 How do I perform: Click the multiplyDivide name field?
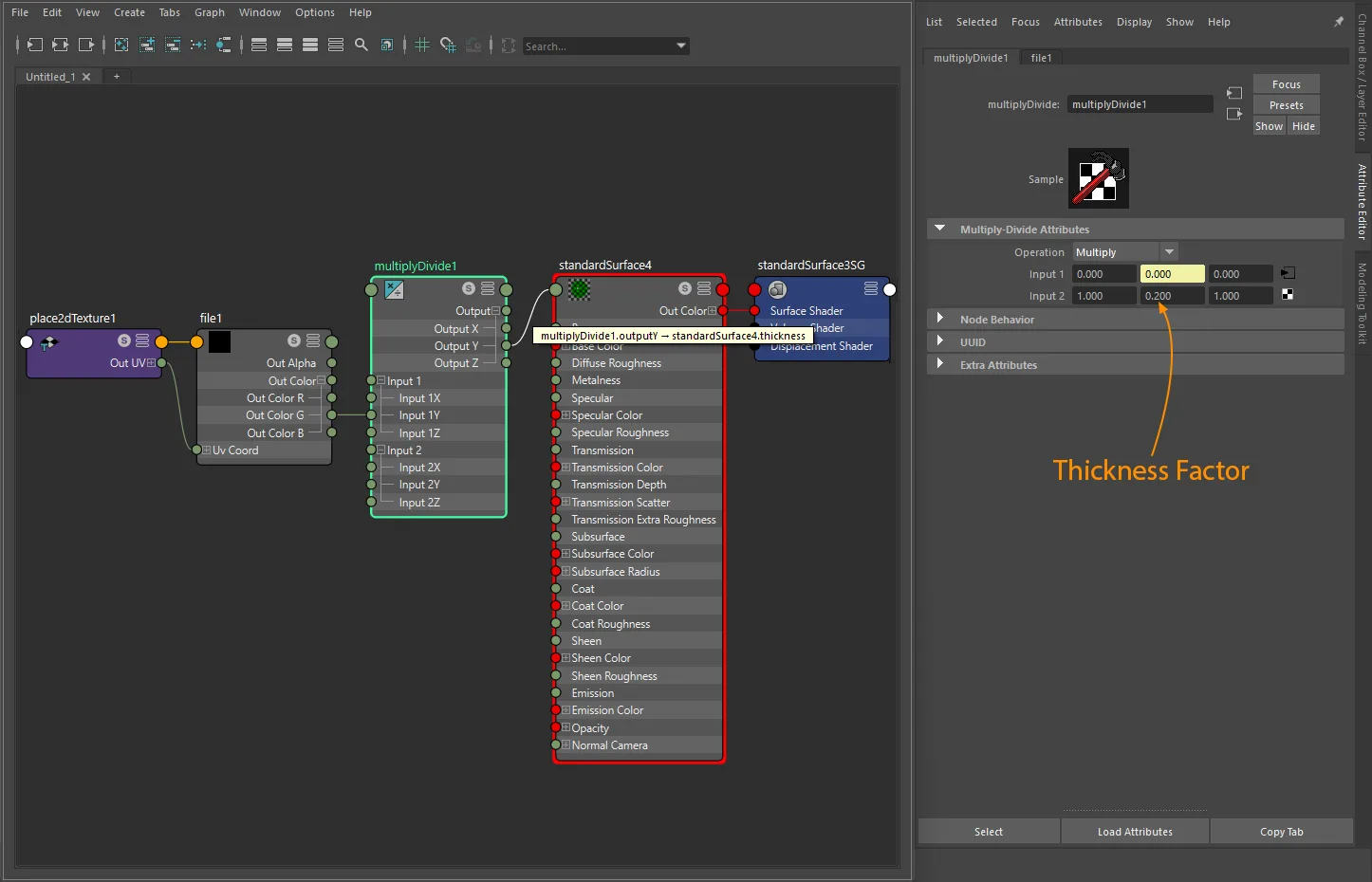click(1140, 104)
